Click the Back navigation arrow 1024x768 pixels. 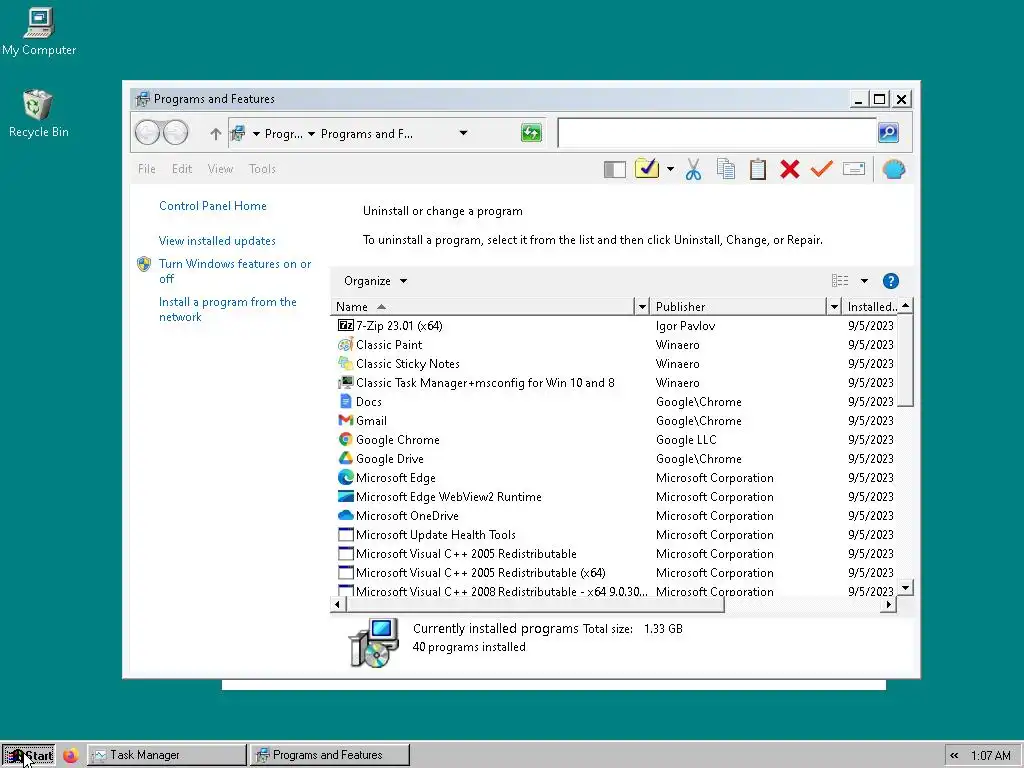point(148,133)
